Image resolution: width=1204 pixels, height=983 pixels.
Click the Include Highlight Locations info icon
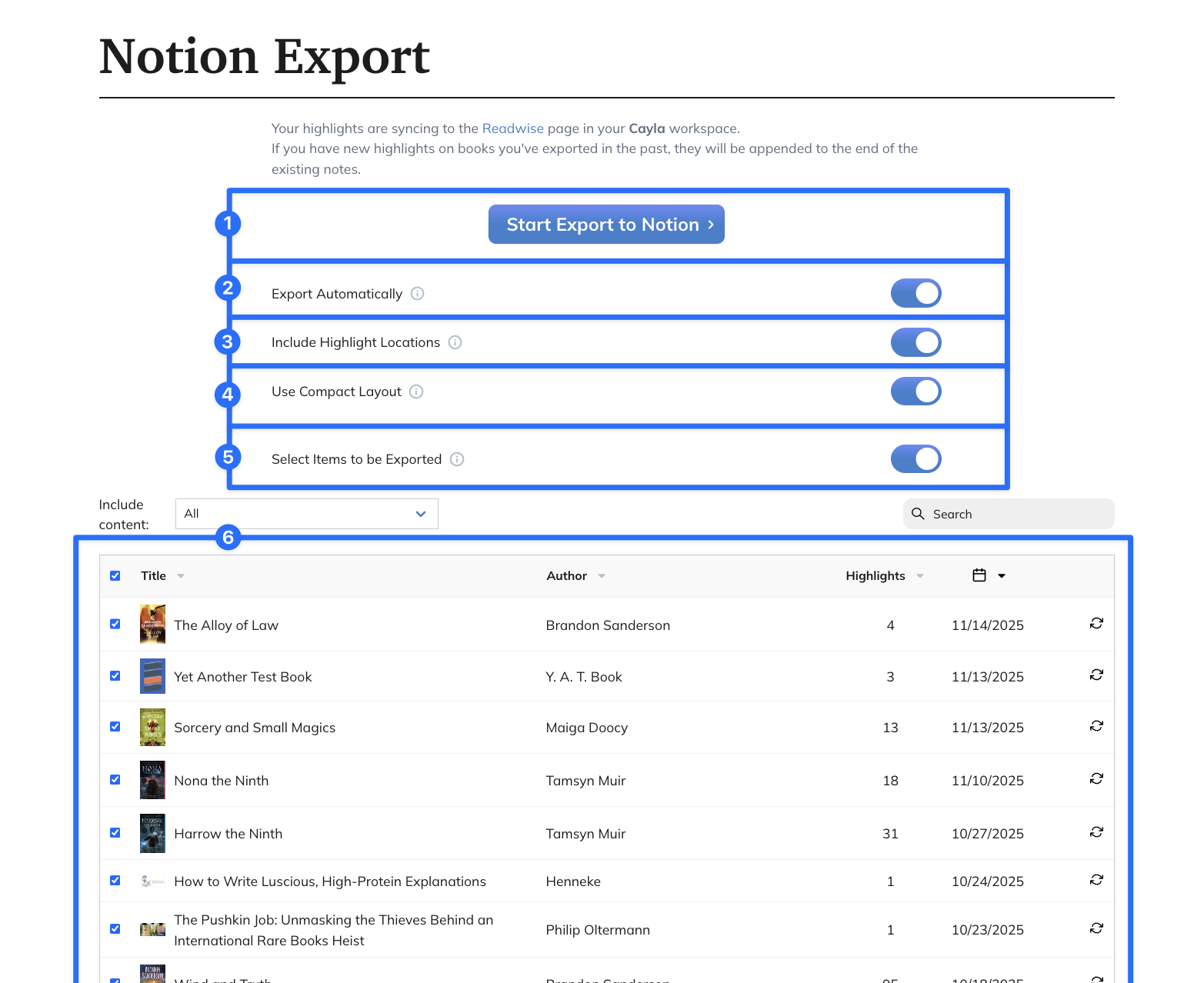coord(455,342)
